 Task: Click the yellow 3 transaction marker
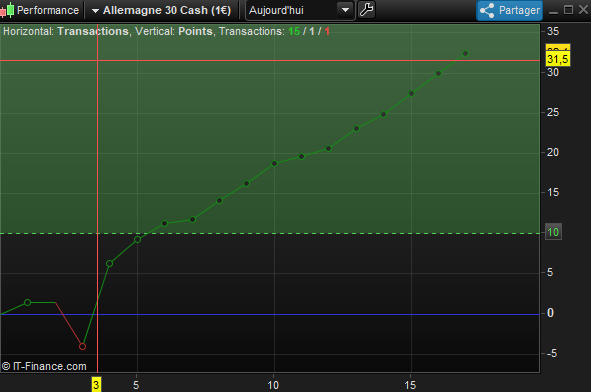96,385
